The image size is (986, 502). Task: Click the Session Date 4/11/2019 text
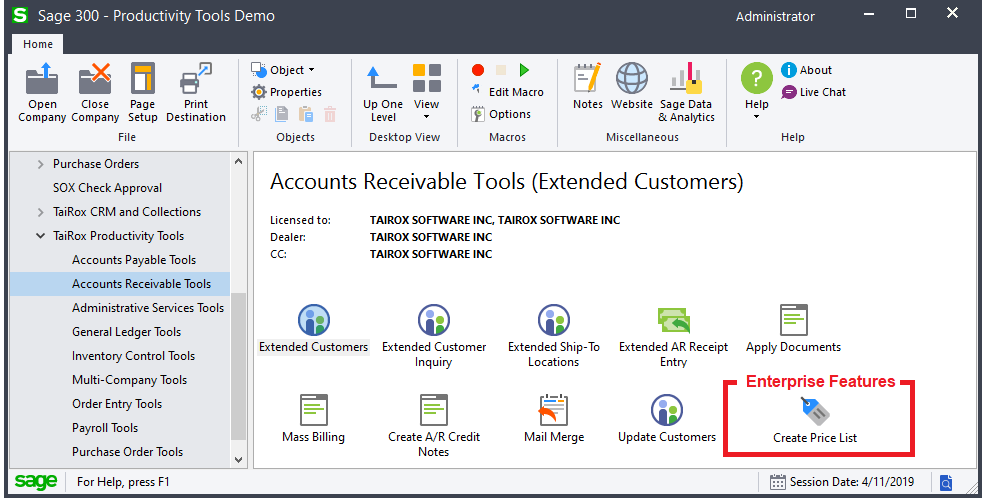[x=852, y=482]
